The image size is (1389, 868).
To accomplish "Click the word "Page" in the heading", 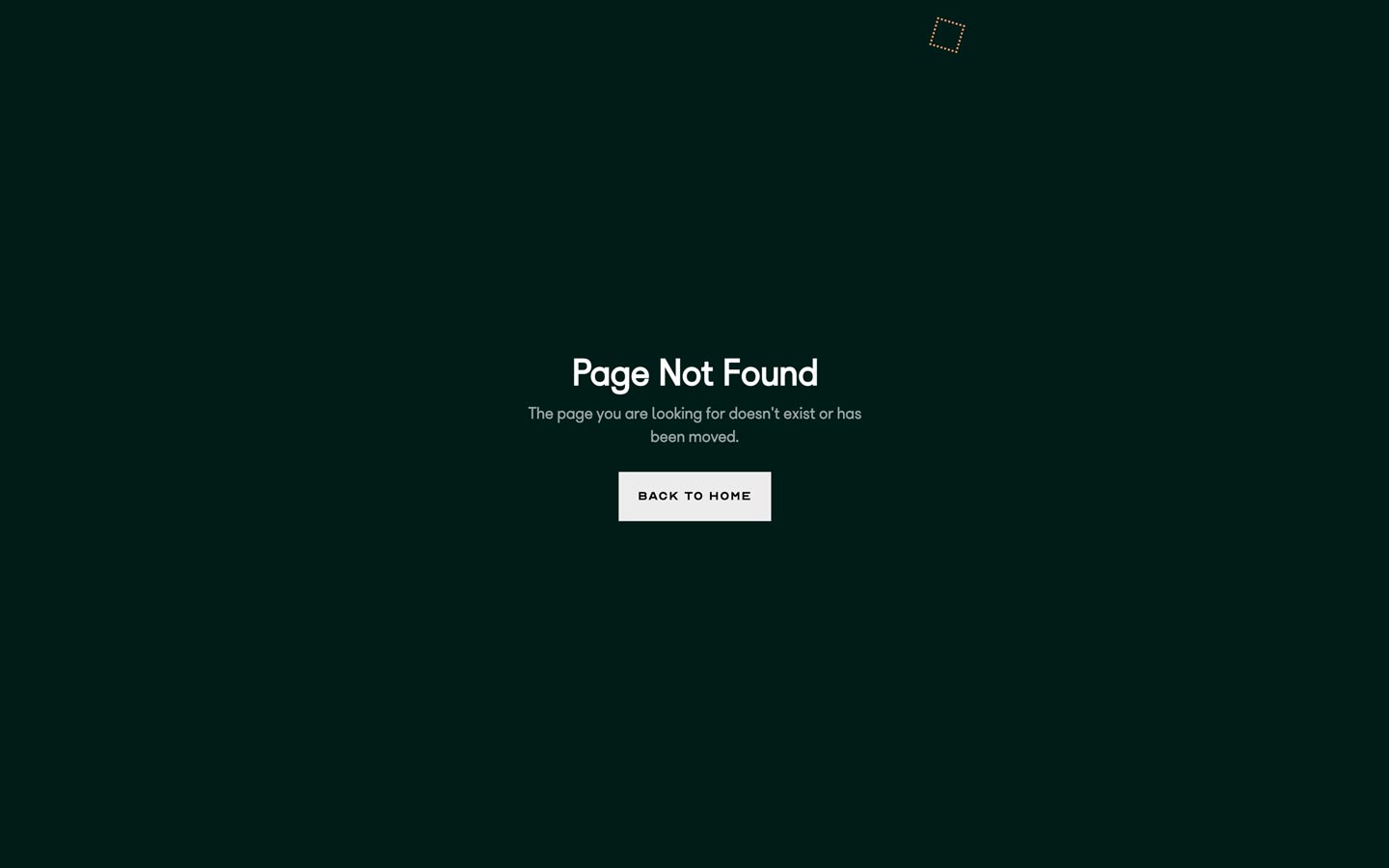I will point(611,374).
